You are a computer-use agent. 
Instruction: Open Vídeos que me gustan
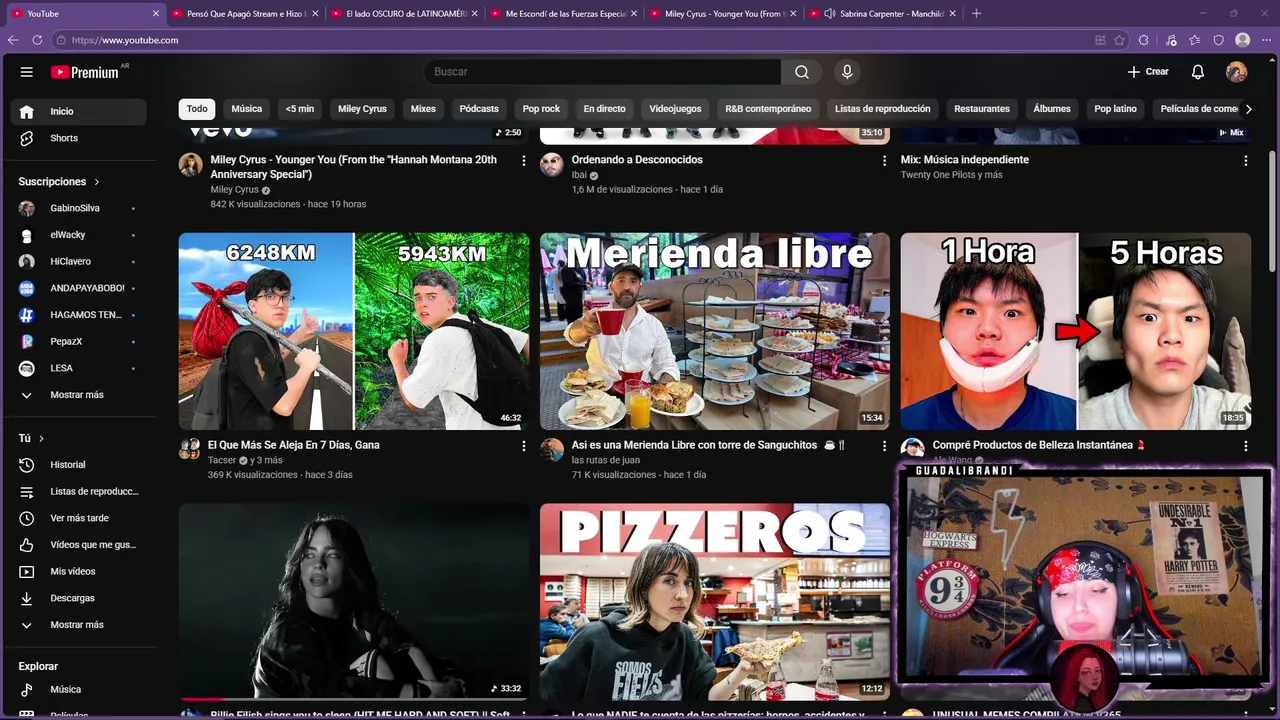79,545
